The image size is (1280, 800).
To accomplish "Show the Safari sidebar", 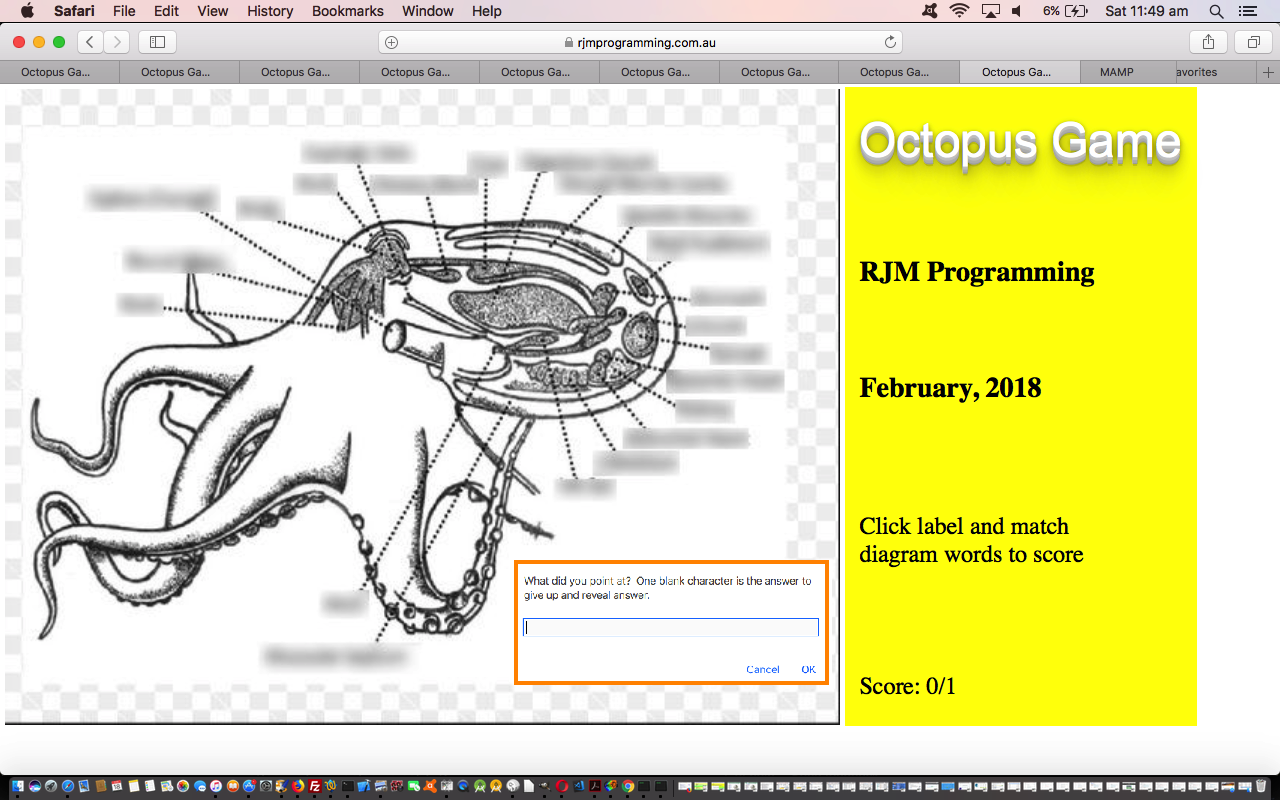I will 157,42.
